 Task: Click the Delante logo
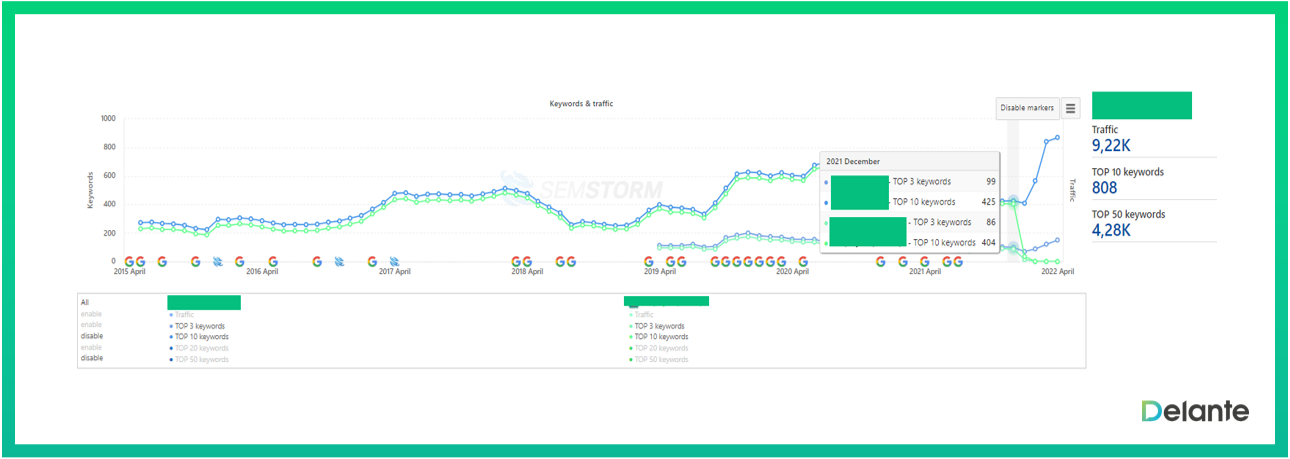pos(1194,411)
